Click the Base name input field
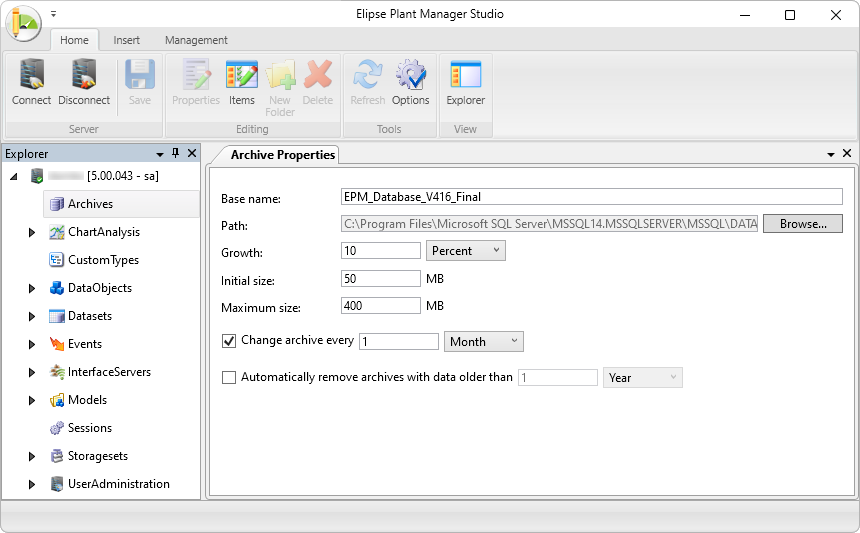860x533 pixels. point(592,197)
